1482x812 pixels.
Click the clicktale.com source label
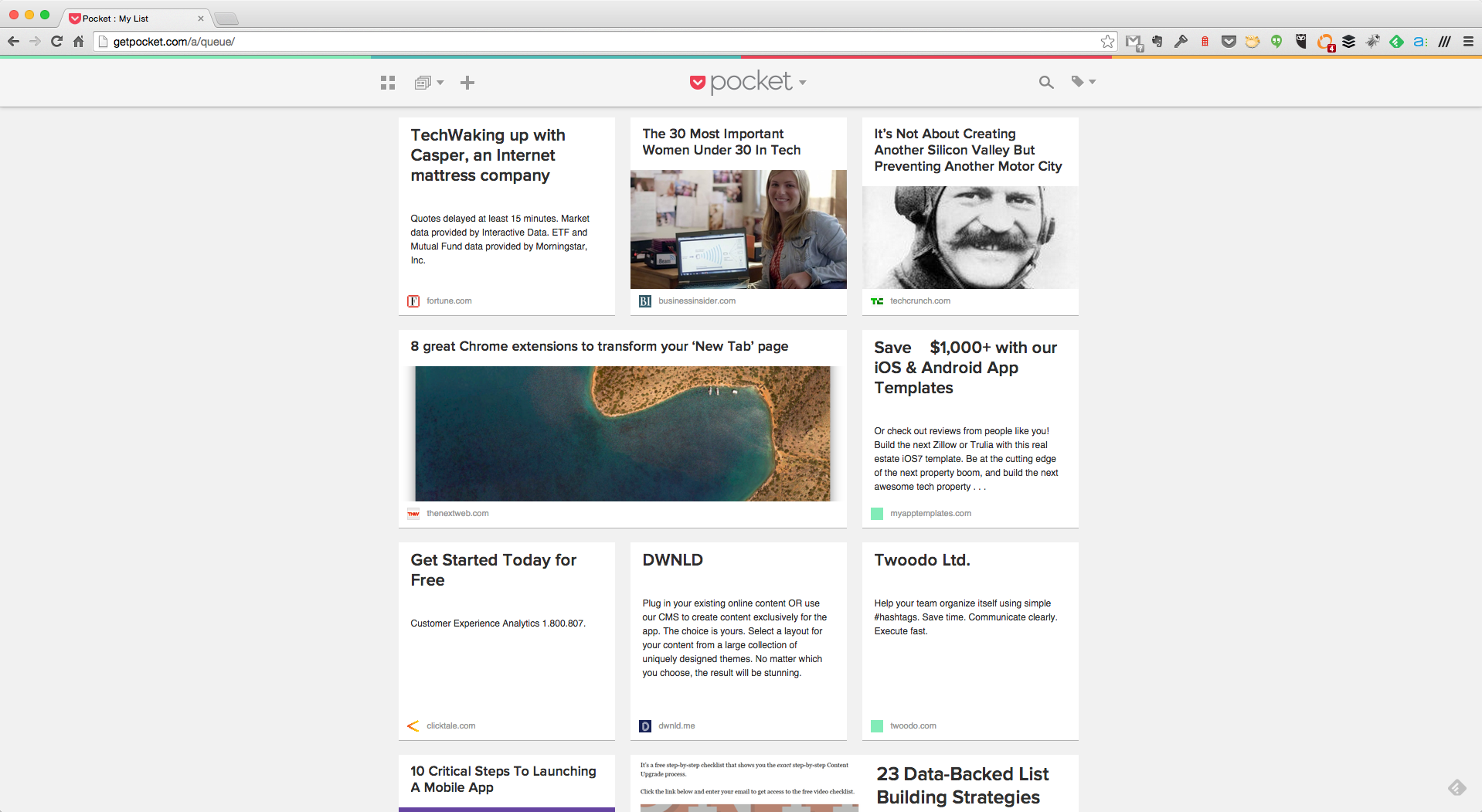click(x=450, y=726)
